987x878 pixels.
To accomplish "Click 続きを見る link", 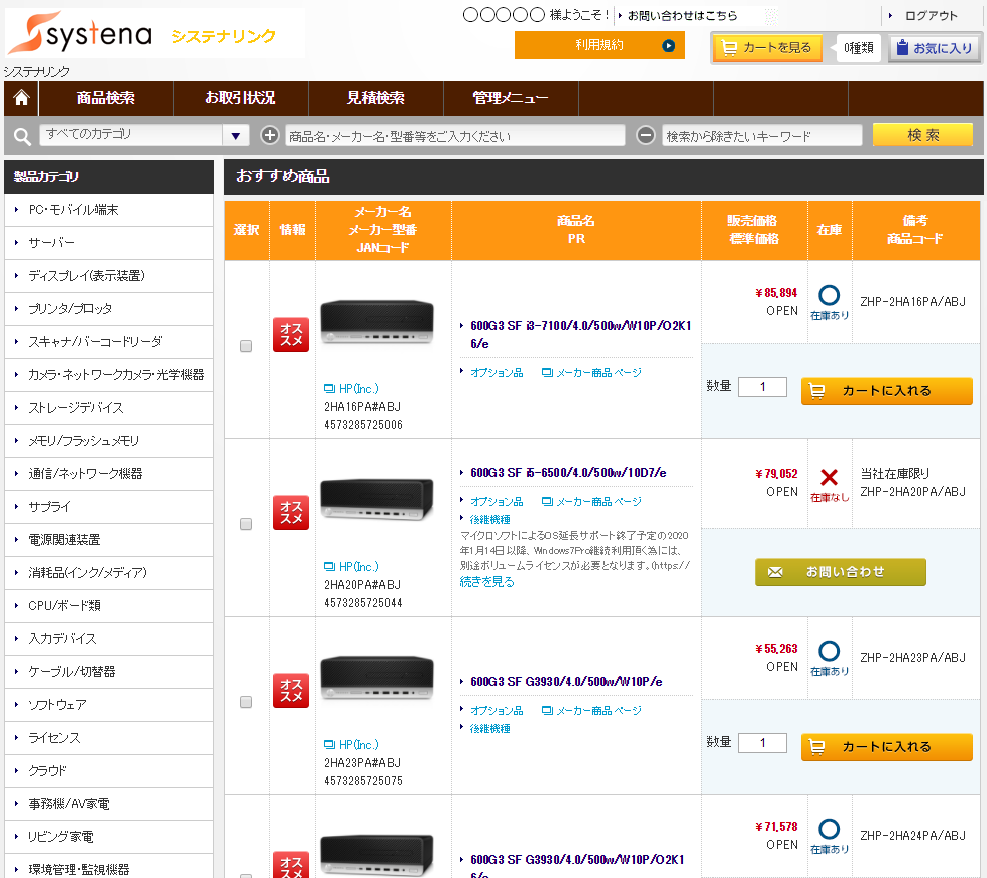I will point(487,582).
